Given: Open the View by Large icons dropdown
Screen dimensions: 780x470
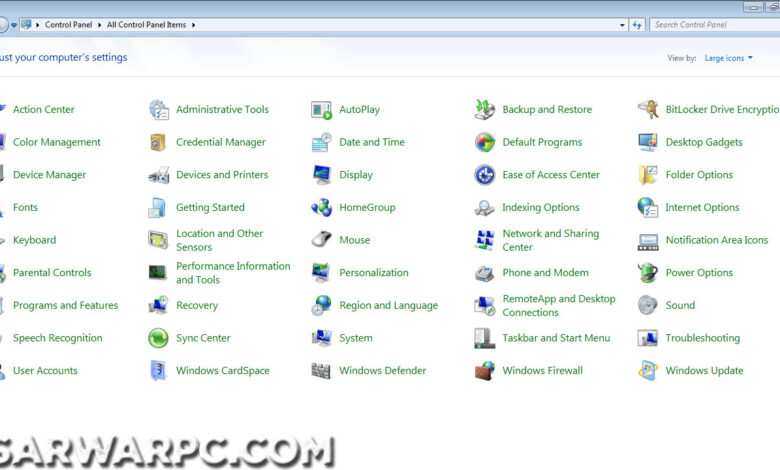Looking at the screenshot, I should (729, 58).
